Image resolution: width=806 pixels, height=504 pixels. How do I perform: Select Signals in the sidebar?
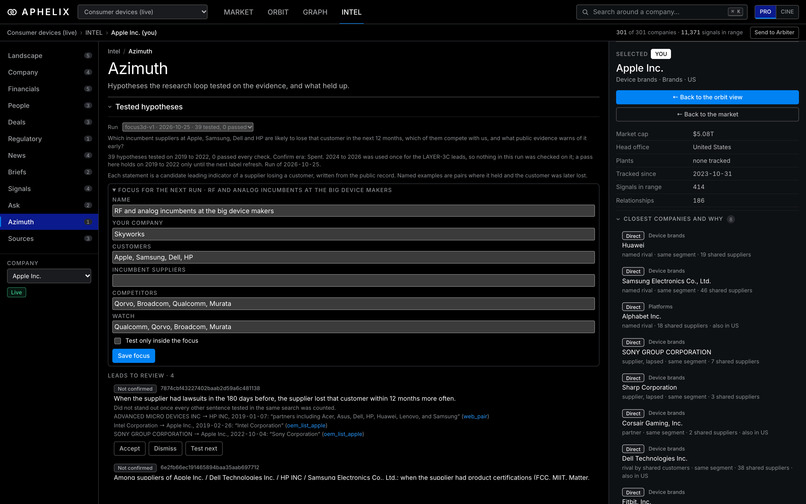coord(49,189)
